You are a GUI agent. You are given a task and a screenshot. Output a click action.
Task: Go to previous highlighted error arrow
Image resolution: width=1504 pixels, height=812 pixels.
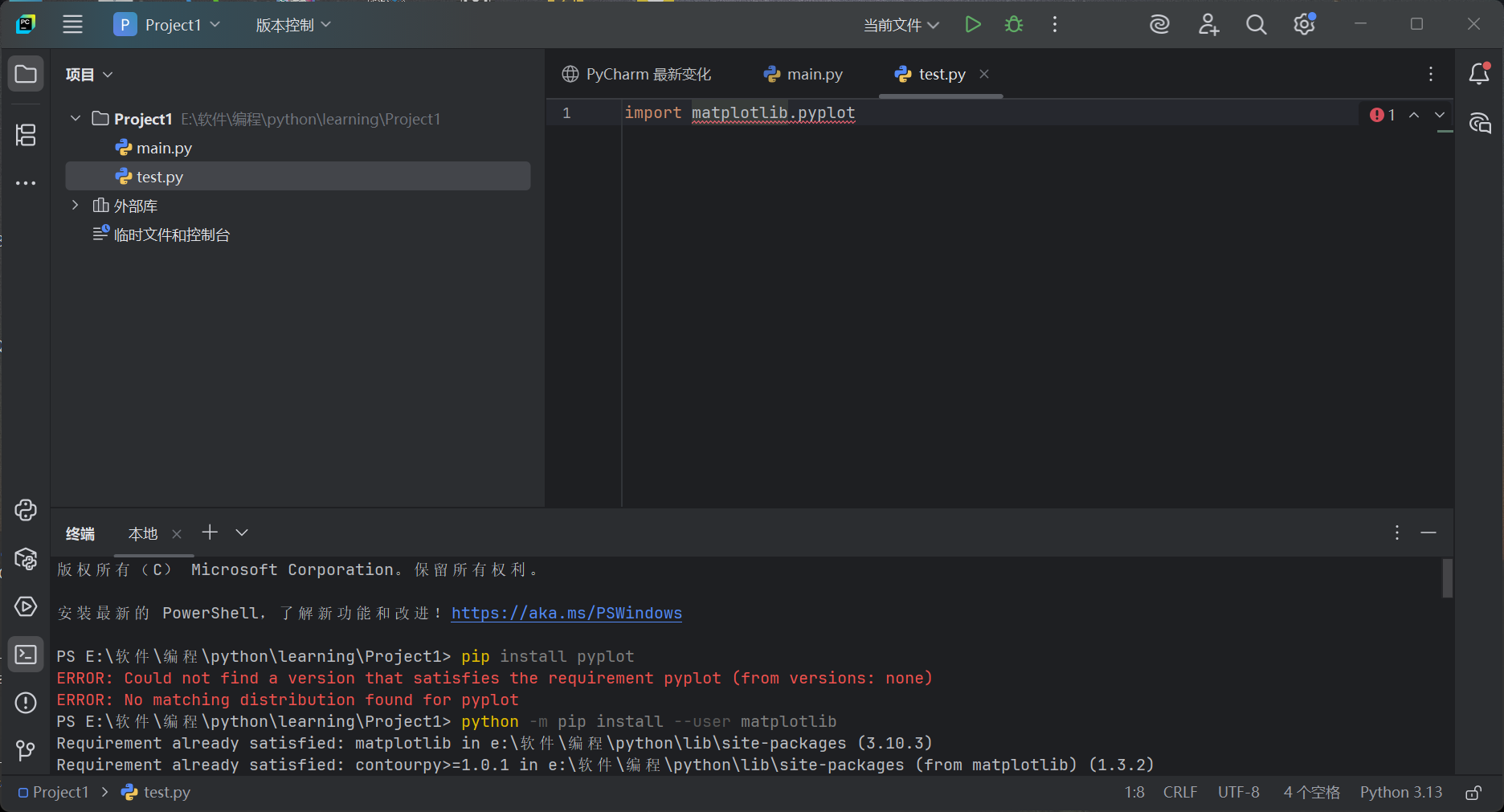[1414, 115]
